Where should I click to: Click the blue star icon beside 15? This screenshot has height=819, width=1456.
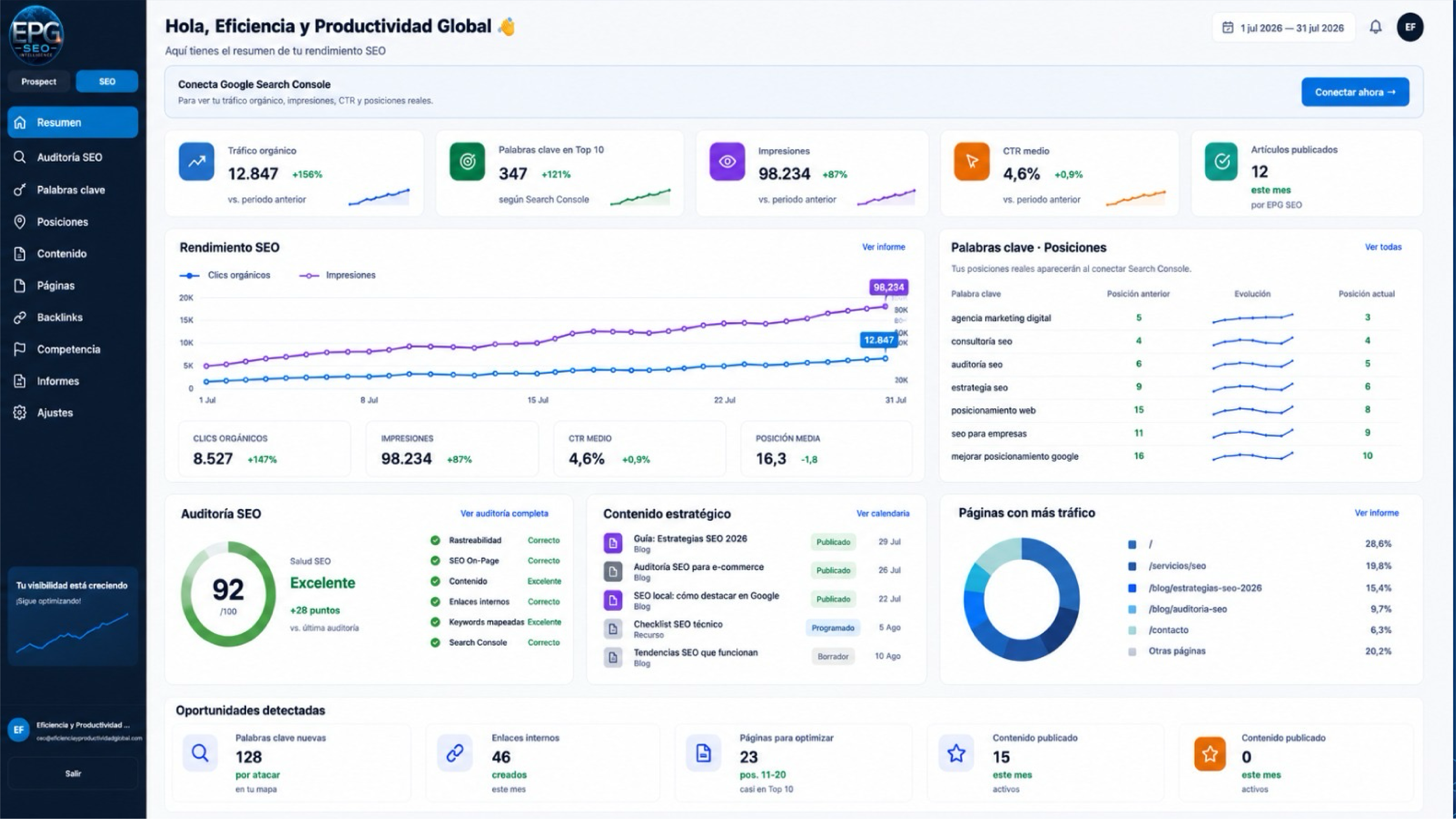coord(956,753)
